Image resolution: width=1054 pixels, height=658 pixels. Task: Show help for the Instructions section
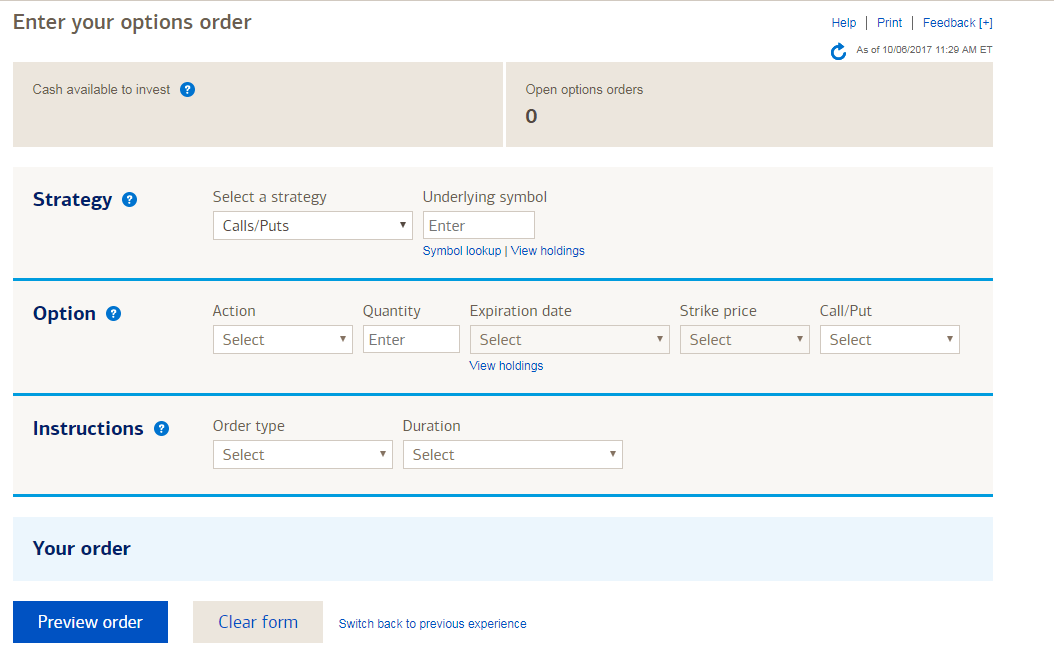[x=161, y=429]
